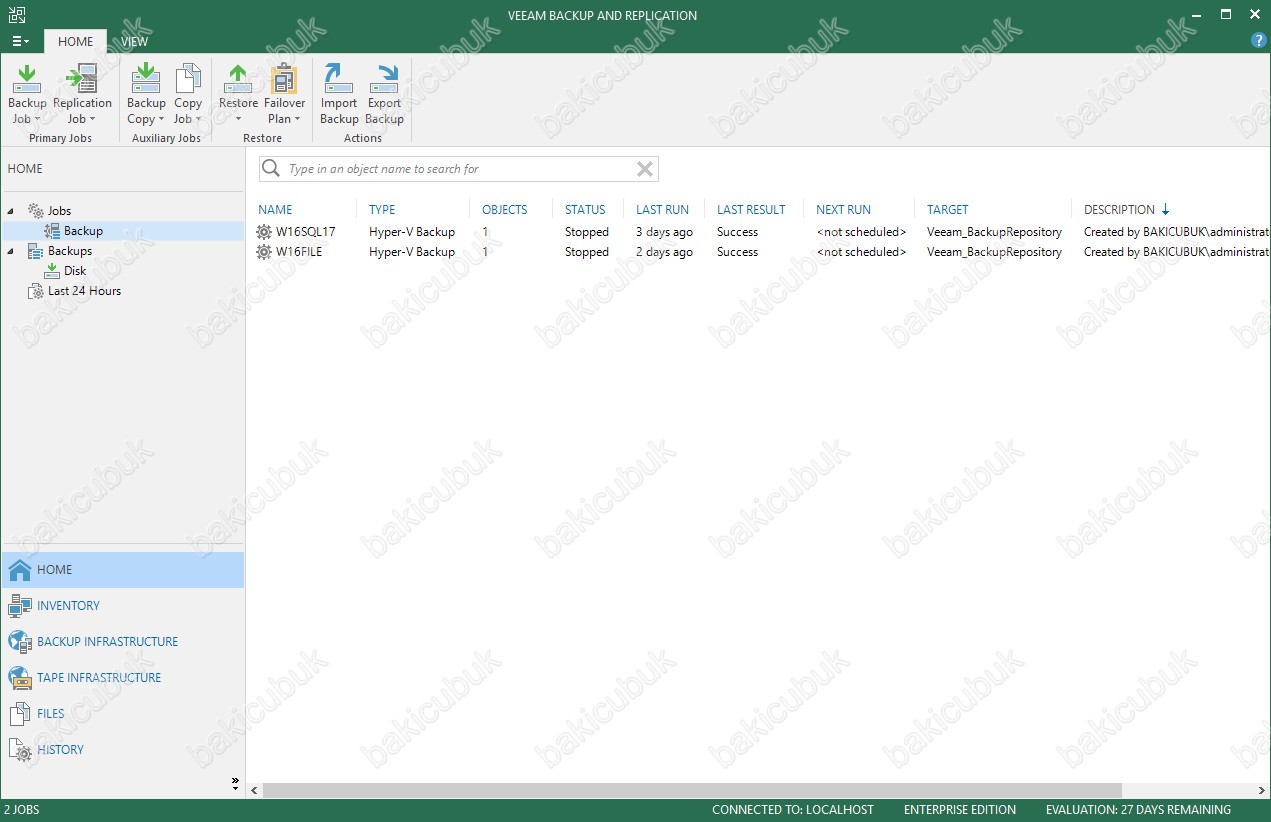The image size is (1271, 822).
Task: Clear the search box with X
Action: (x=645, y=169)
